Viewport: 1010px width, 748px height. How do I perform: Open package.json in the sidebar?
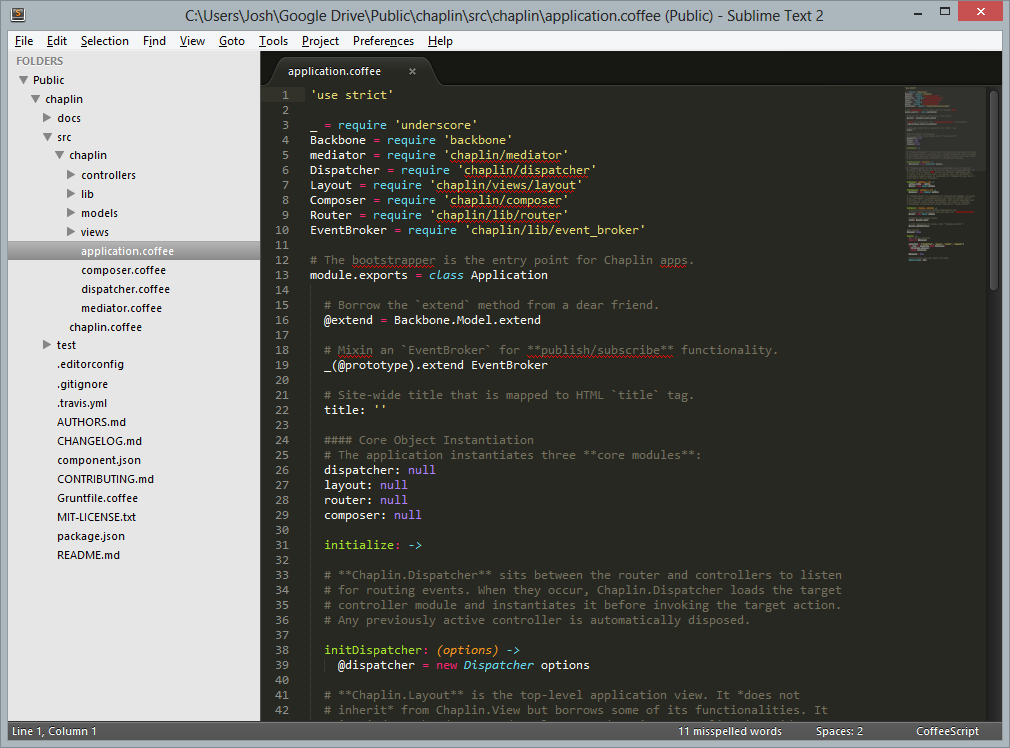91,536
